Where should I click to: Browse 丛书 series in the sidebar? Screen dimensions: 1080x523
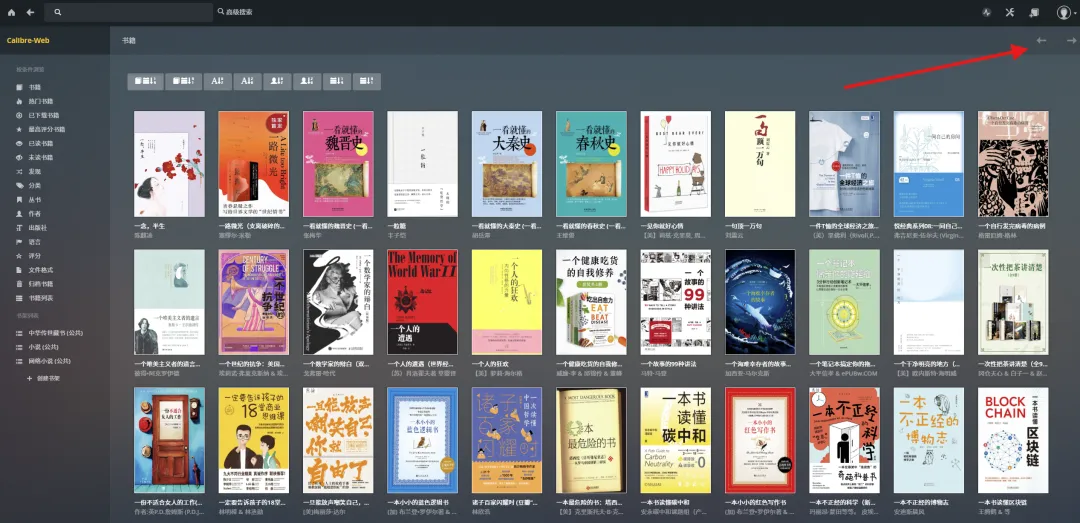28,200
